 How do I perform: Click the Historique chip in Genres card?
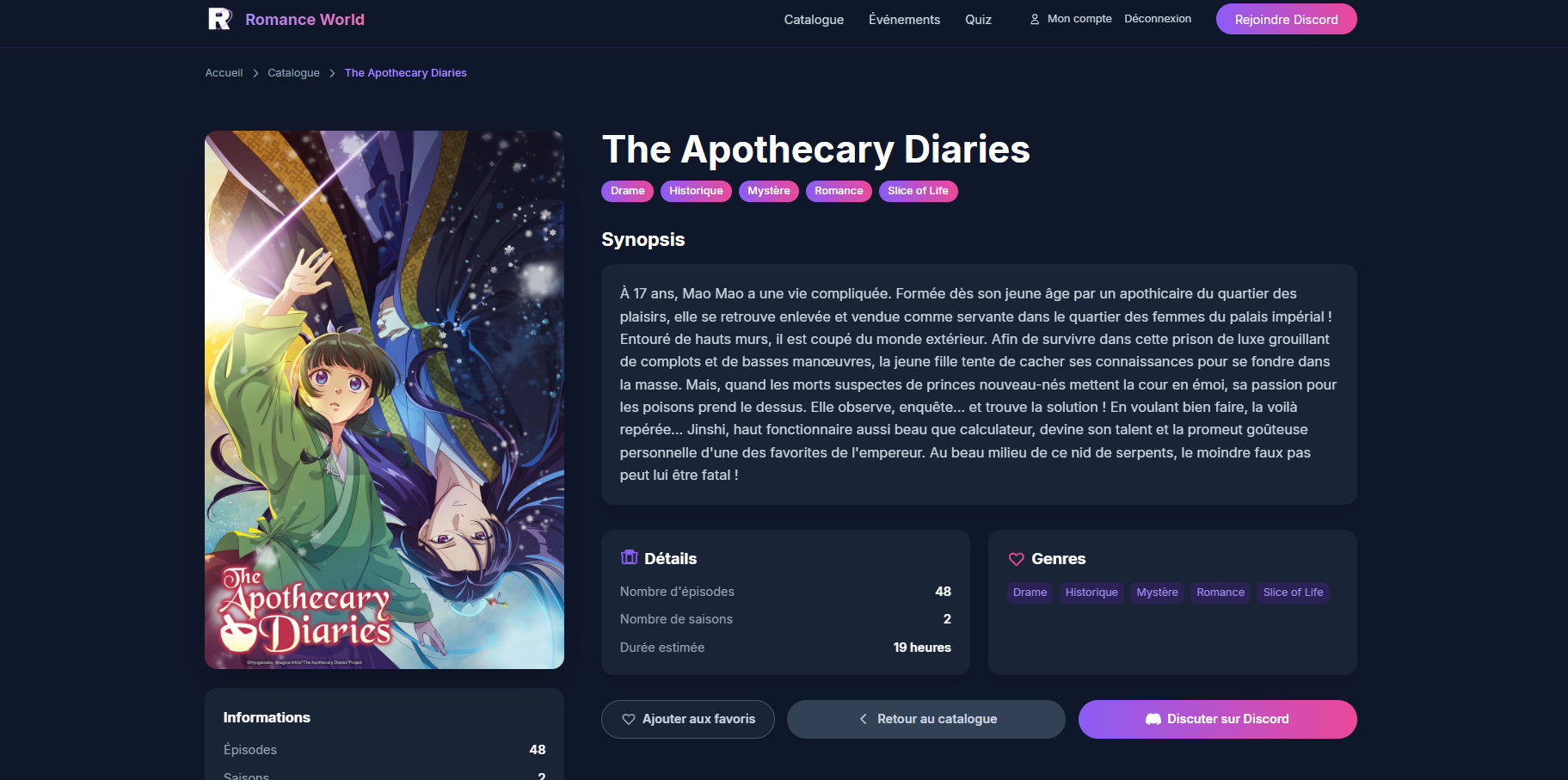tap(1091, 593)
